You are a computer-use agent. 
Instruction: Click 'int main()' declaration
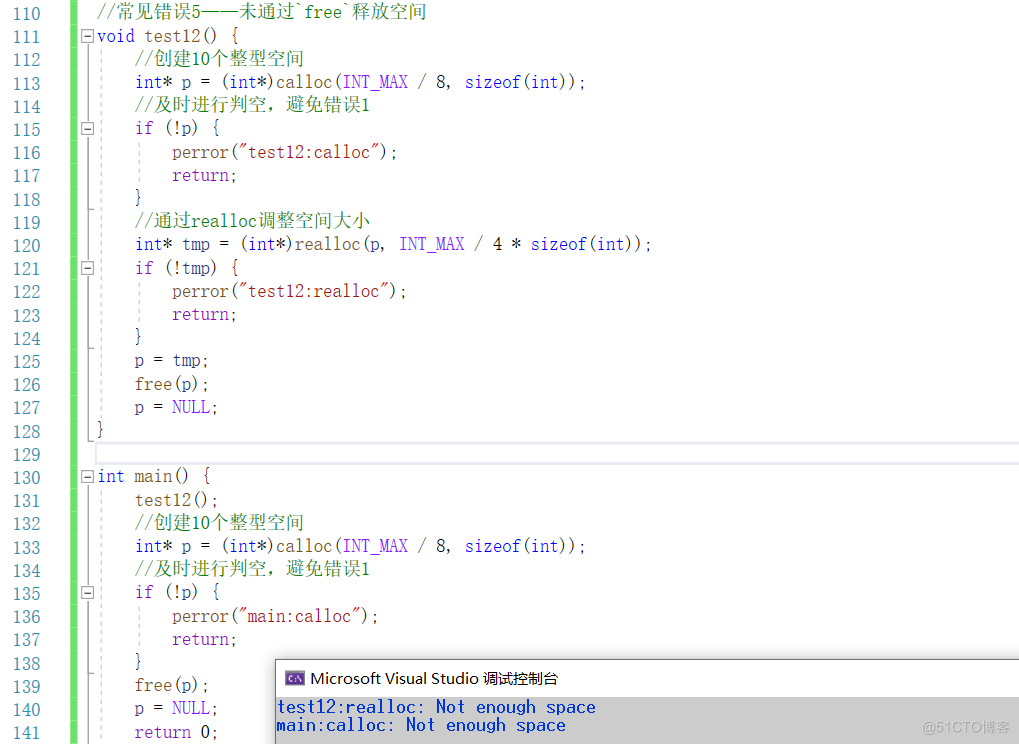(x=143, y=476)
